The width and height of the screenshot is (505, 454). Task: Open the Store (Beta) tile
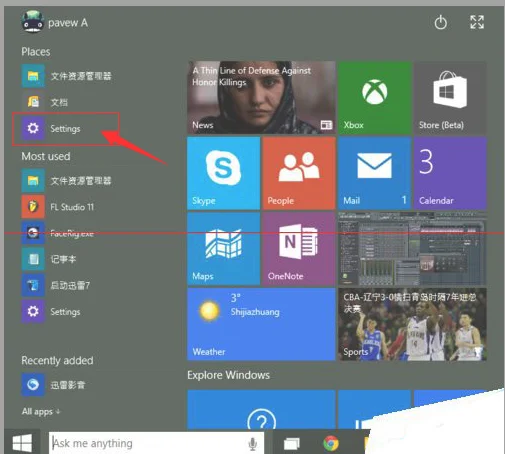[450, 98]
